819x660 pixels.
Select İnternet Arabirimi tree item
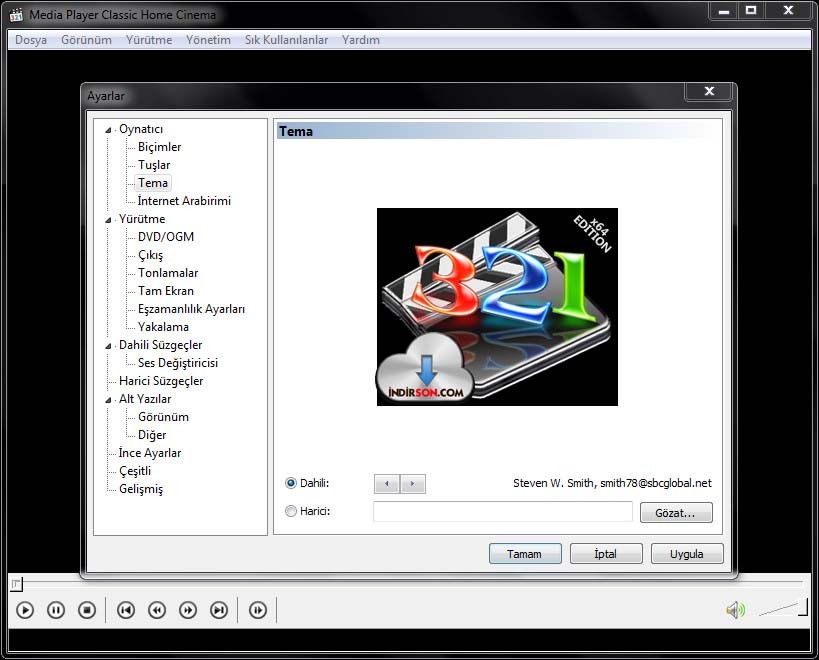pos(184,201)
